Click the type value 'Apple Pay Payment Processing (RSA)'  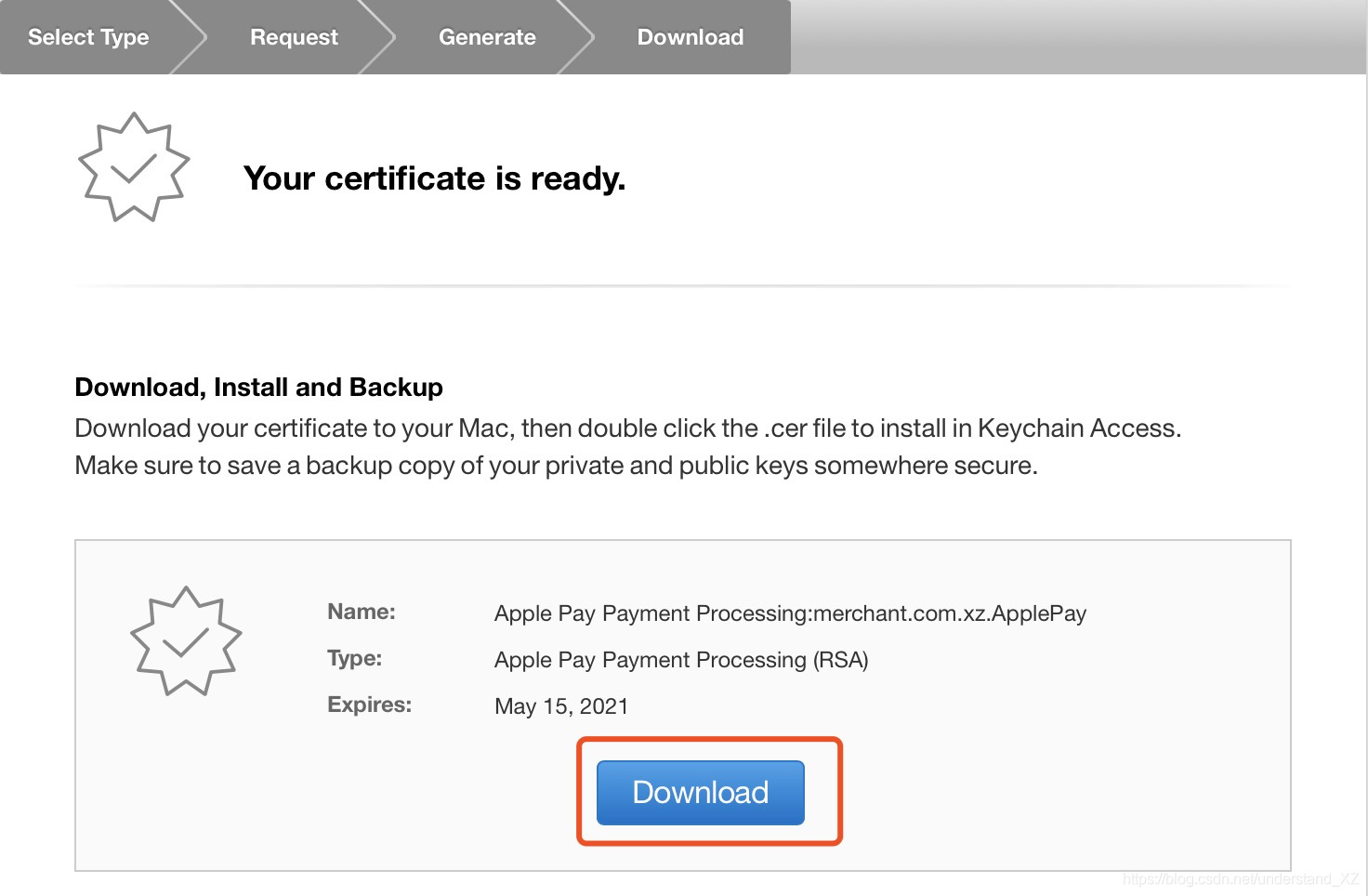point(681,660)
